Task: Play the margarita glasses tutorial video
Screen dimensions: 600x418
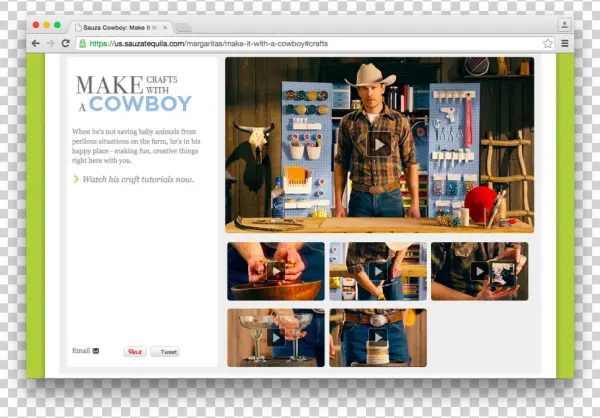Action: [275, 338]
